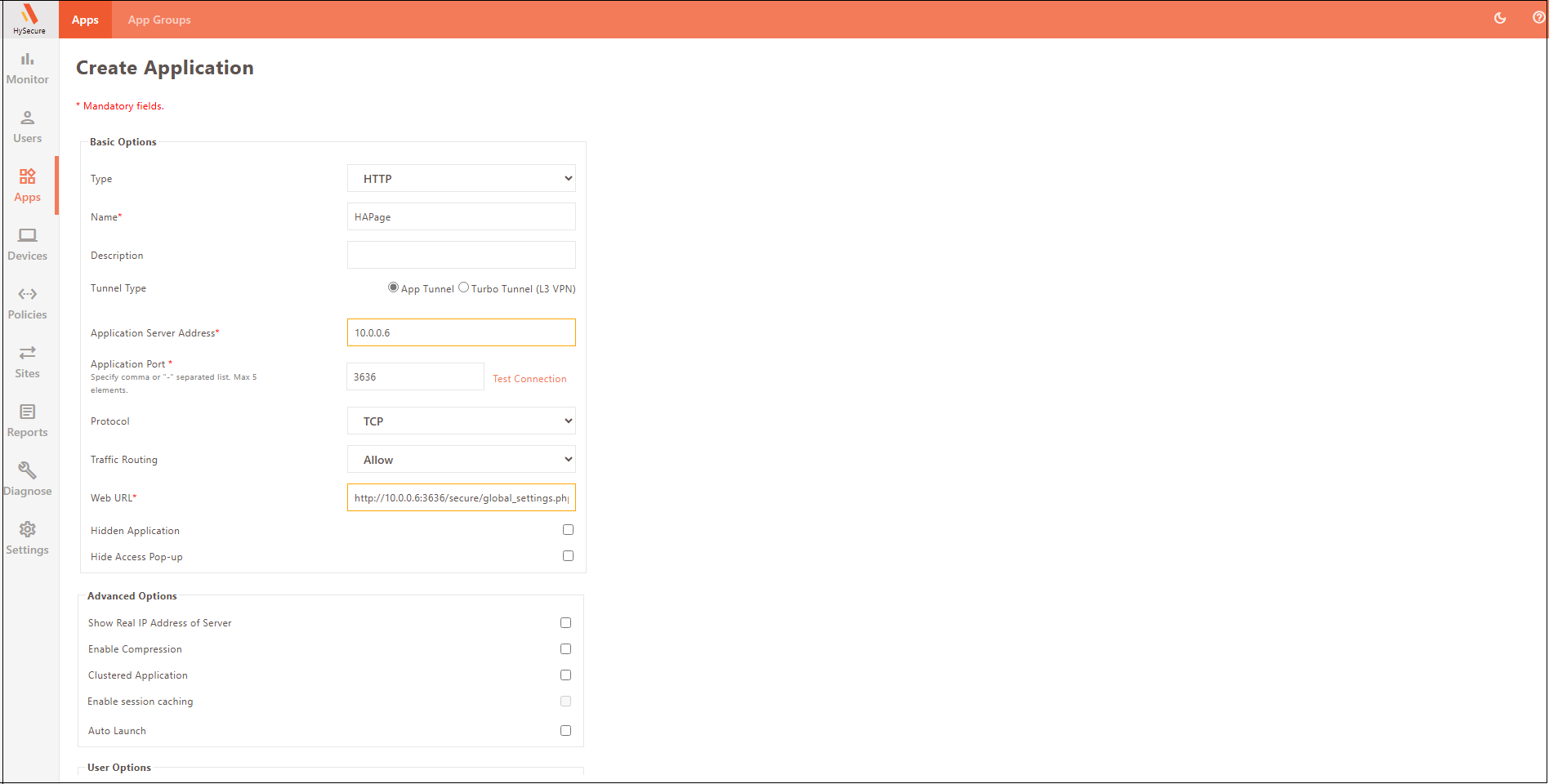Expand the Traffic Routing dropdown
The height and width of the screenshot is (784, 1549).
coord(461,460)
